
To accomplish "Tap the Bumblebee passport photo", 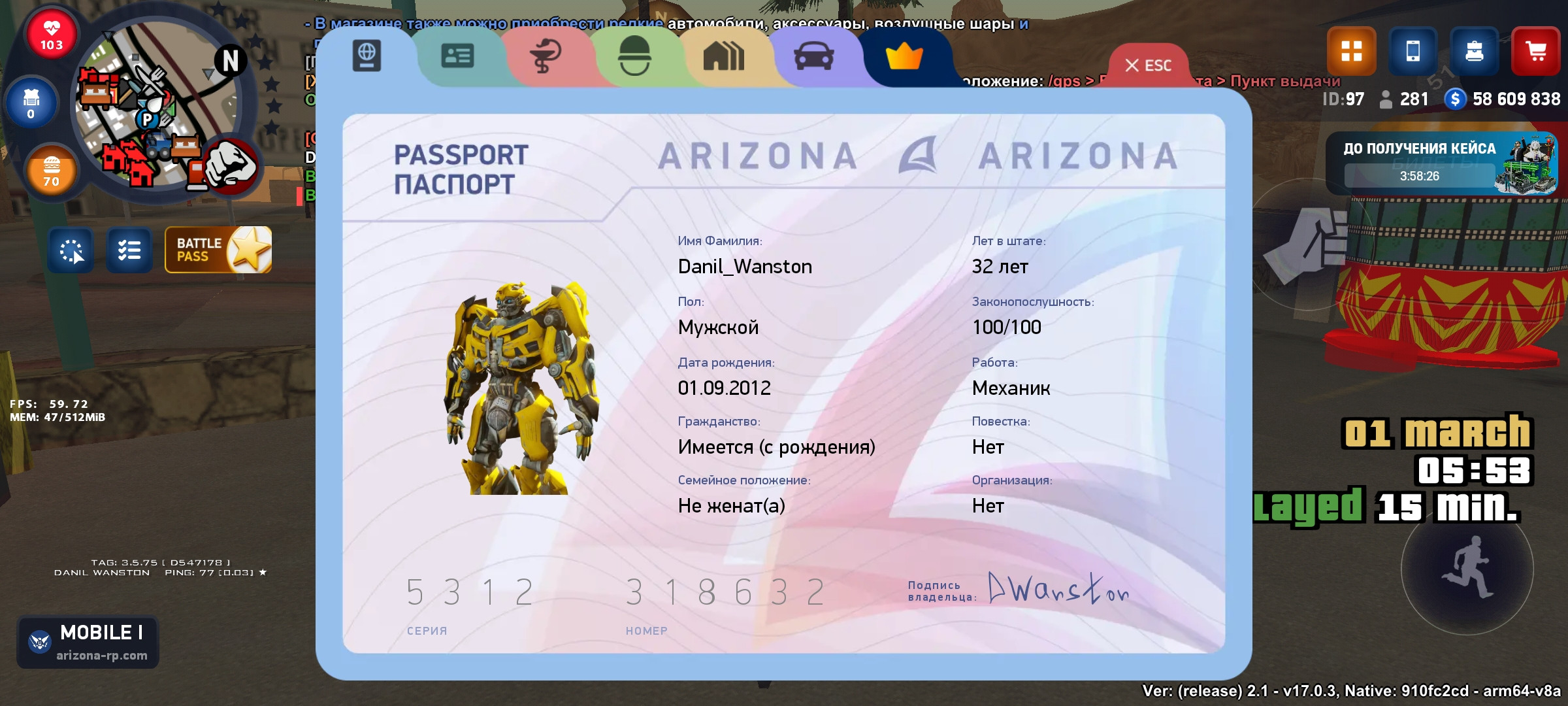I will [520, 387].
